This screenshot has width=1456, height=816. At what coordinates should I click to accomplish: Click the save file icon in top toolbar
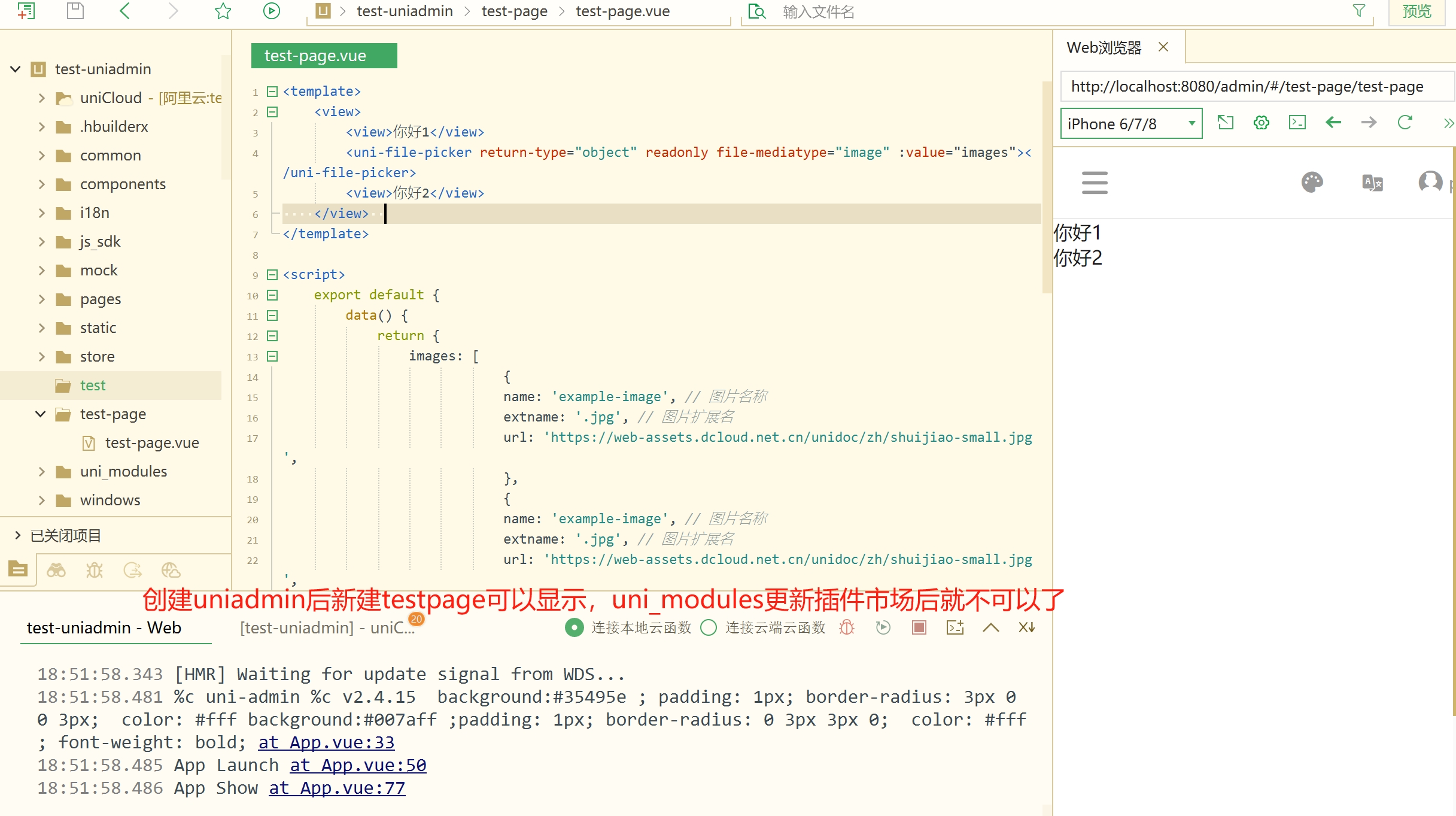75,11
